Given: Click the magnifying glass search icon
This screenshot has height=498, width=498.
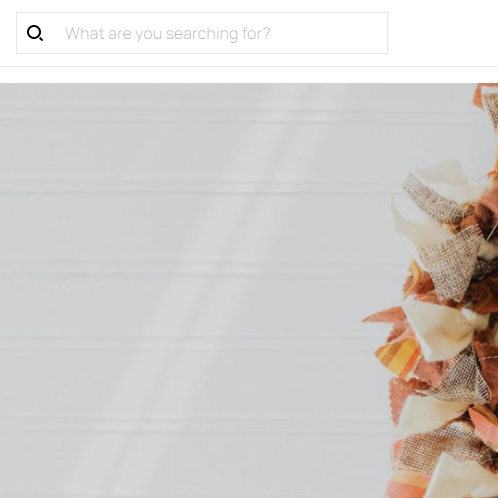Looking at the screenshot, I should click(x=35, y=33).
